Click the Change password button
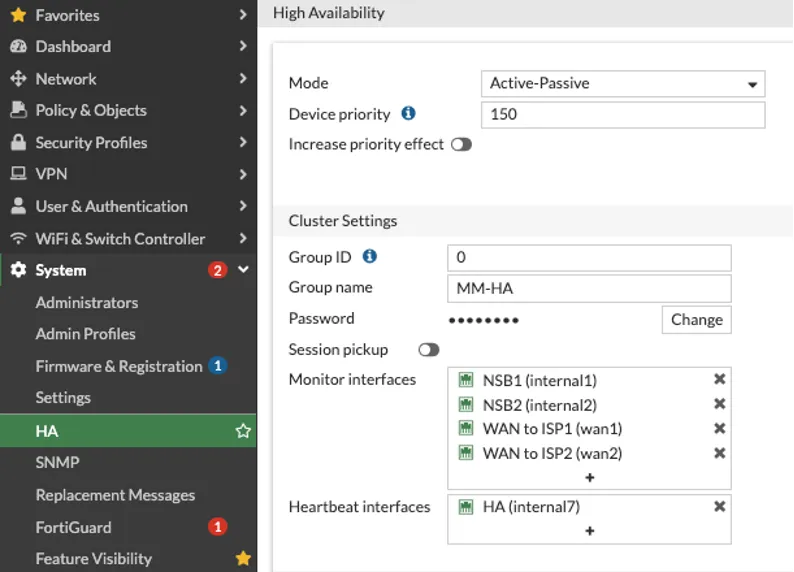 [x=696, y=320]
